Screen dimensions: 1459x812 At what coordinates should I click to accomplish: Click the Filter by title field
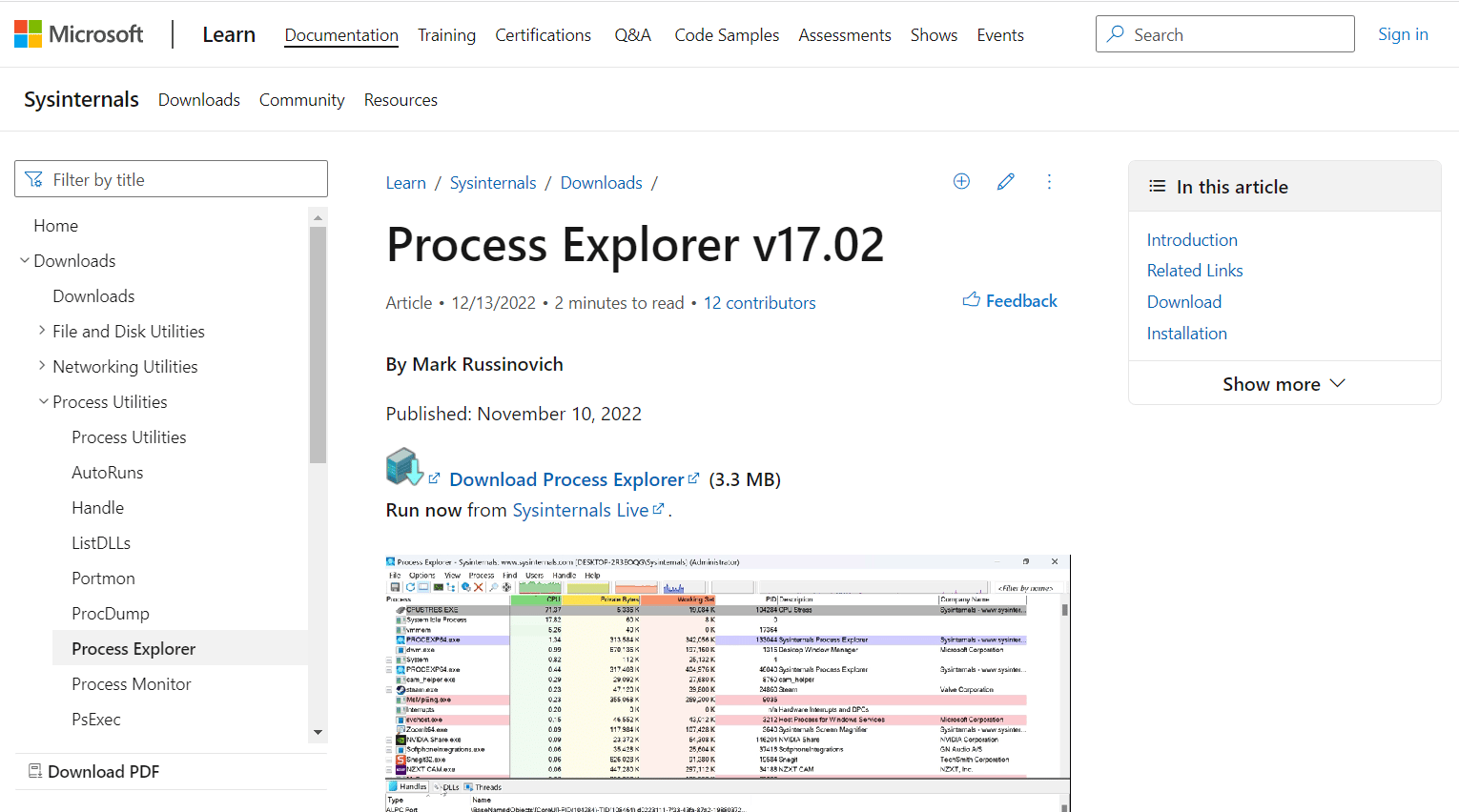pyautogui.click(x=172, y=179)
